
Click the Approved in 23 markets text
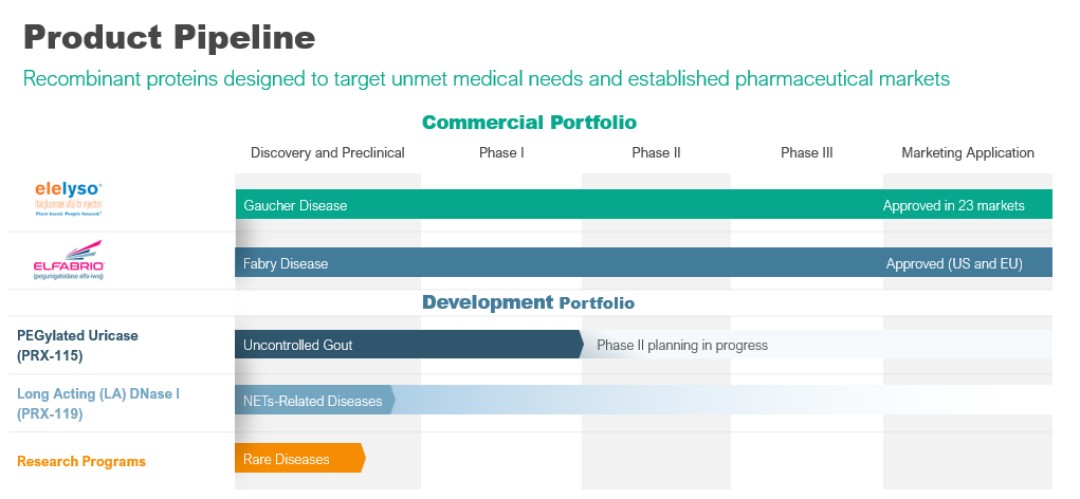pos(953,206)
